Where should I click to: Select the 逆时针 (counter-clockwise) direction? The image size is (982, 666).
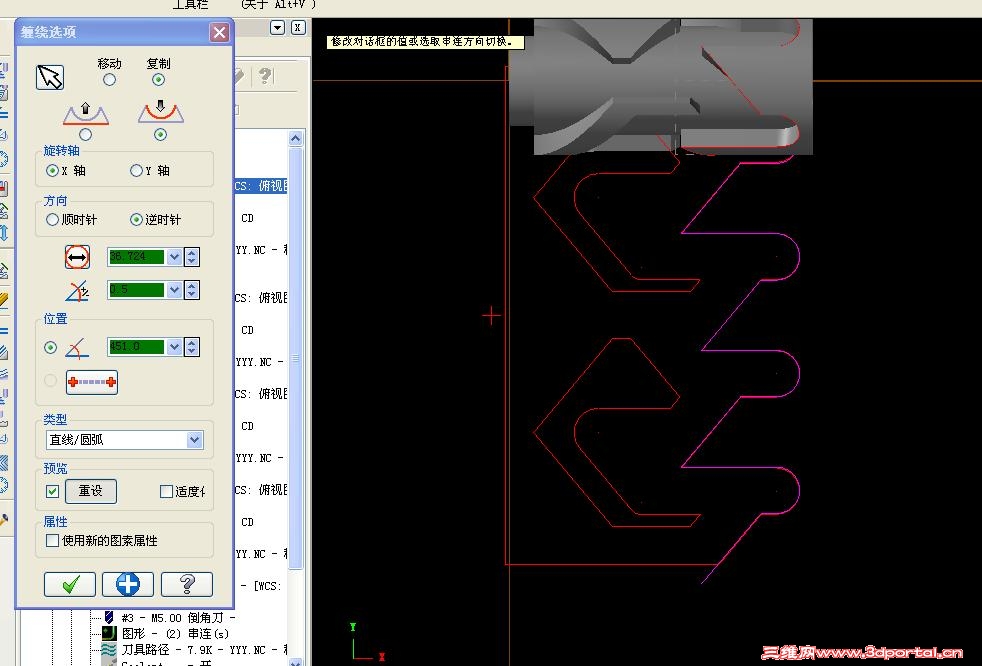click(x=136, y=220)
